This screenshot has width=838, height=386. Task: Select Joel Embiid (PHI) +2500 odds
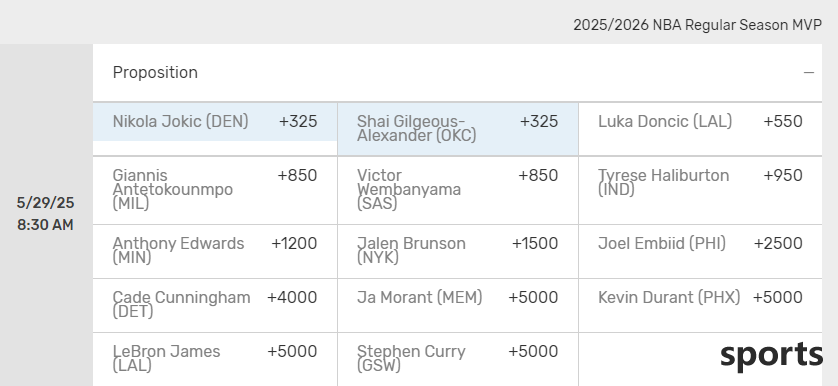point(700,251)
